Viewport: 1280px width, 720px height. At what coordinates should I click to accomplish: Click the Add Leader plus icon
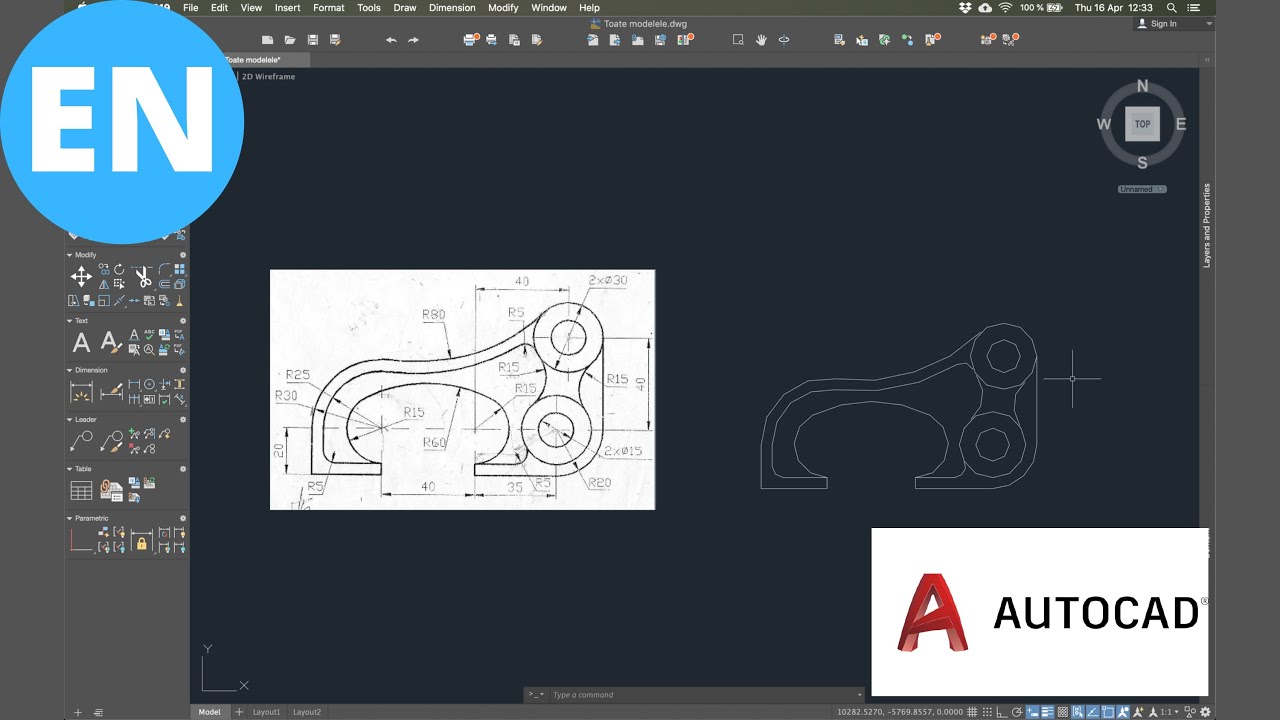[x=134, y=434]
